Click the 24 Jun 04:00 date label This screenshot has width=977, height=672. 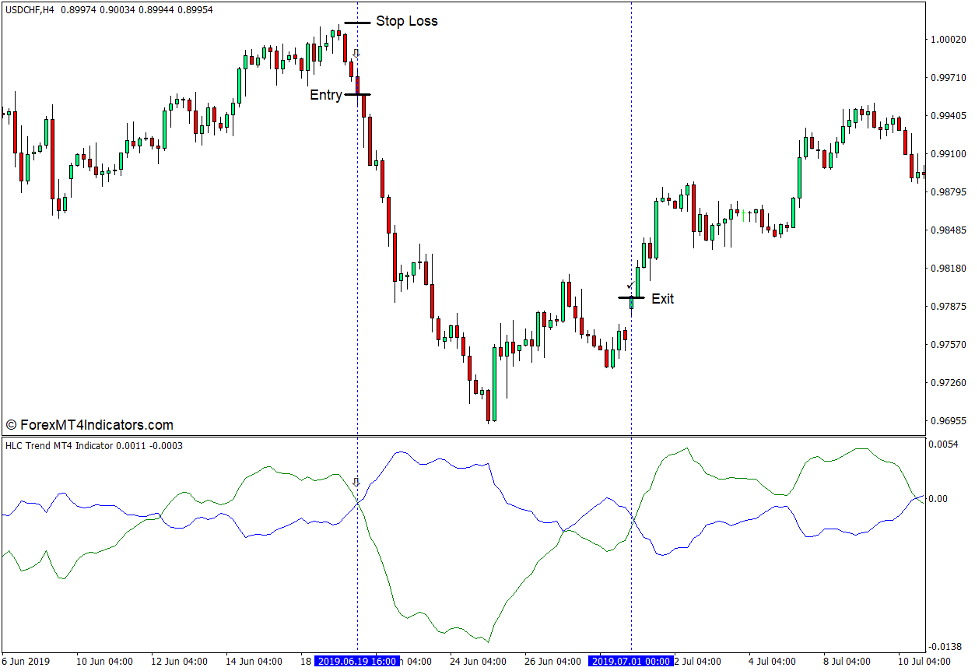[x=478, y=660]
